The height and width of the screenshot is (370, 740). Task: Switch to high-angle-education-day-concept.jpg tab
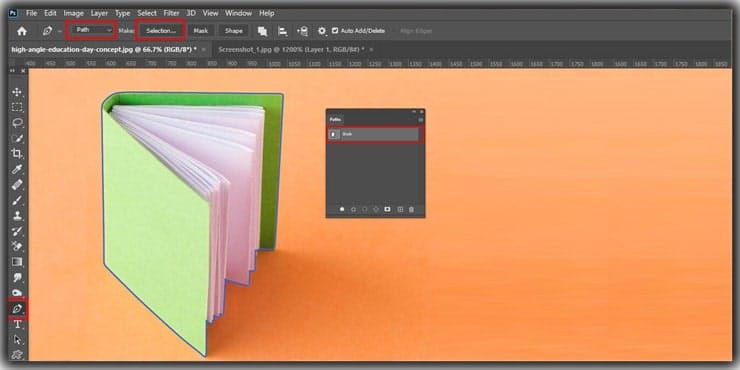pos(104,49)
